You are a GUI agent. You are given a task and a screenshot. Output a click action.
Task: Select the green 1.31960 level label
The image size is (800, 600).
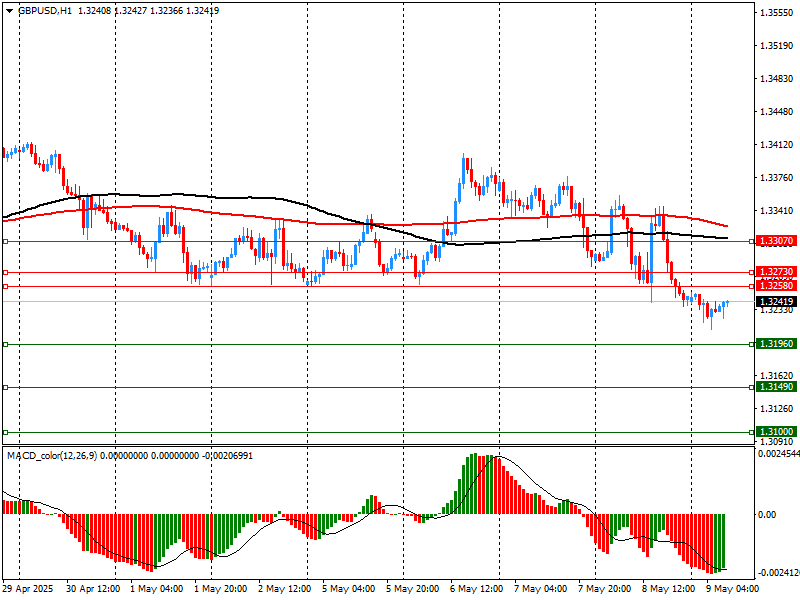776,344
